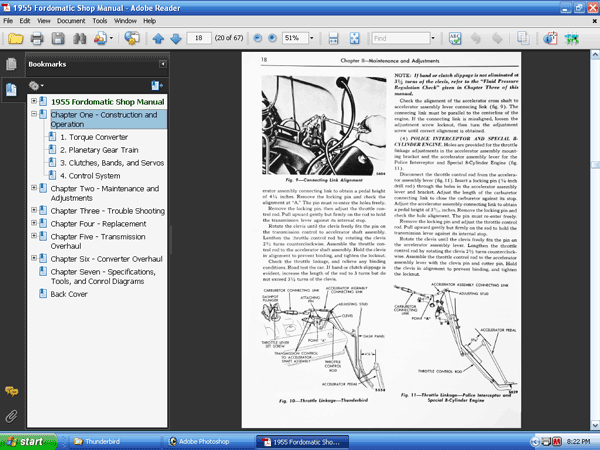Screen dimensions: 600x450
Task: Open the Document menu
Action: click(x=70, y=19)
